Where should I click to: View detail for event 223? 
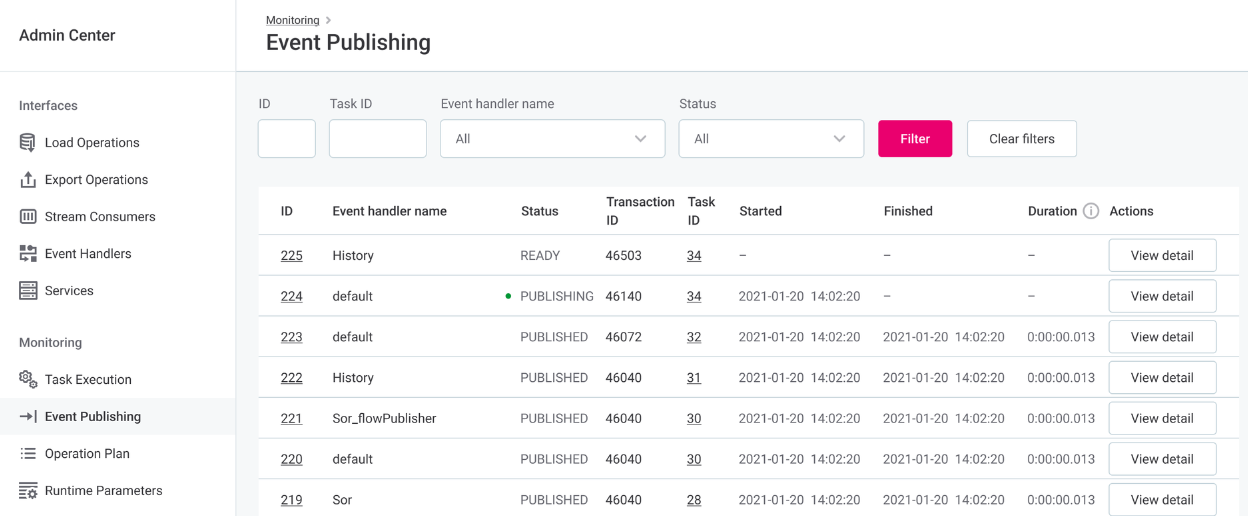[x=1161, y=337]
